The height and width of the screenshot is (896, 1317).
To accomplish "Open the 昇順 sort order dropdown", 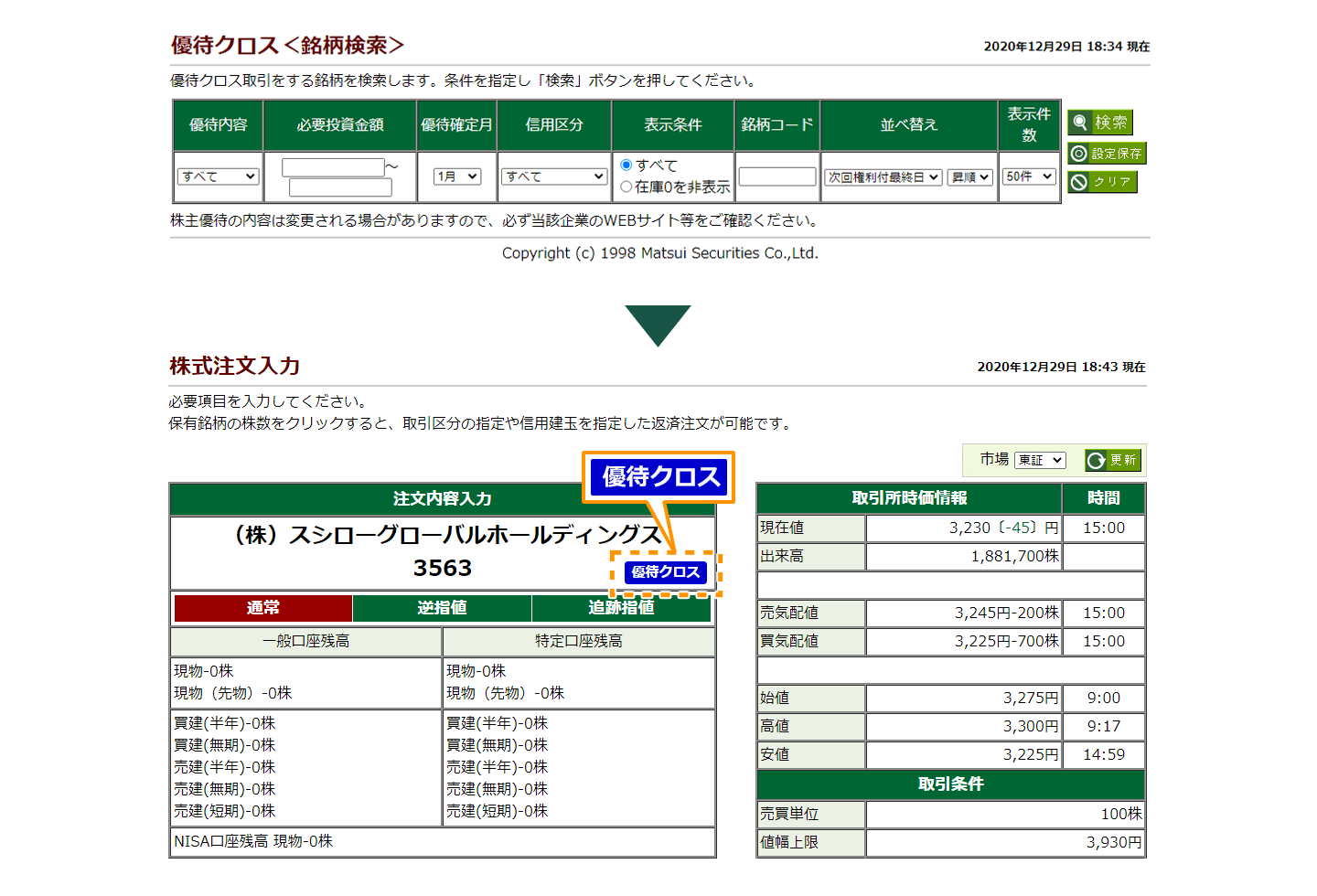I will (x=970, y=177).
